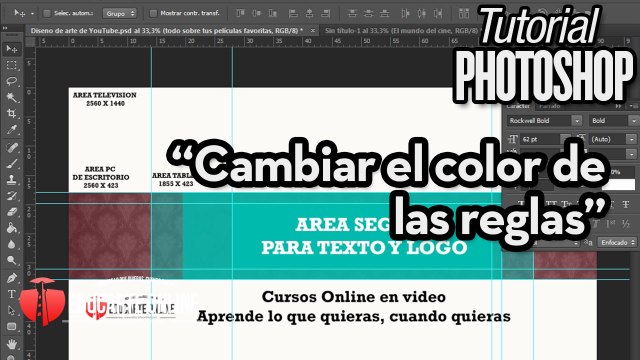Select the Path Selection tool
The width and height of the screenshot is (640, 360).
pyautogui.click(x=11, y=310)
